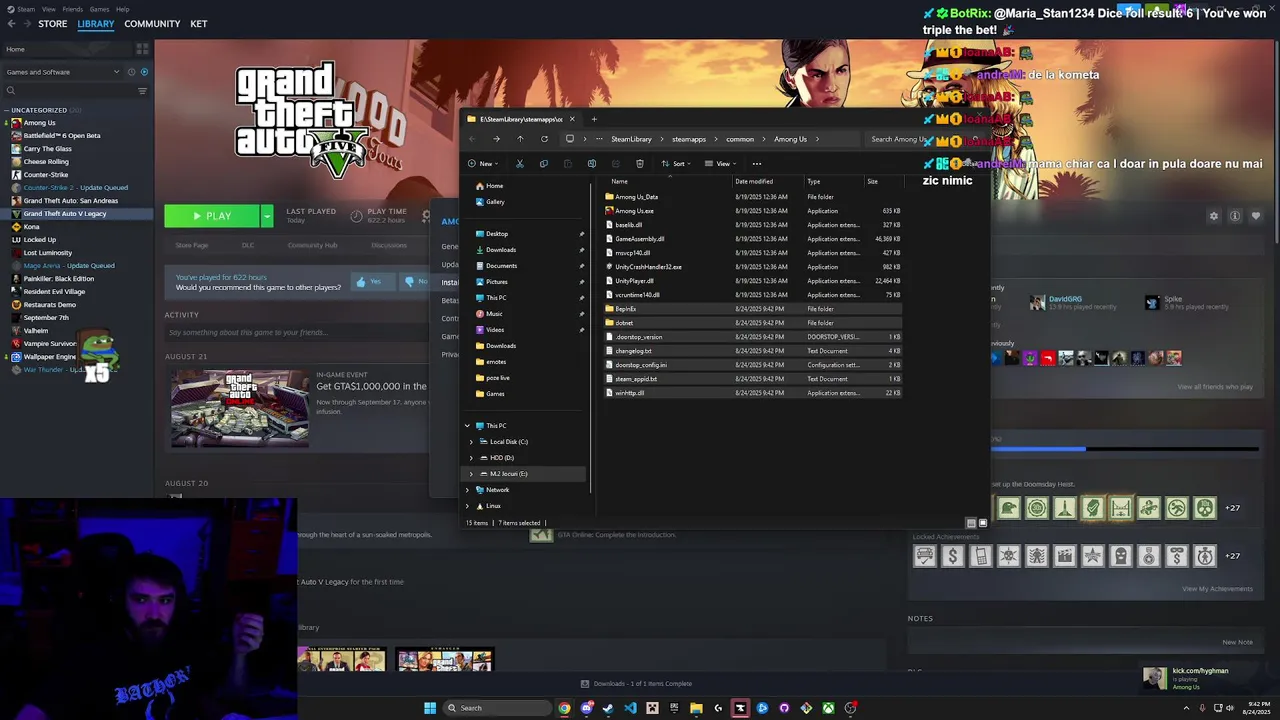Viewport: 1280px width, 720px height.
Task: Expand HDD (D:) tree node
Action: point(471,458)
